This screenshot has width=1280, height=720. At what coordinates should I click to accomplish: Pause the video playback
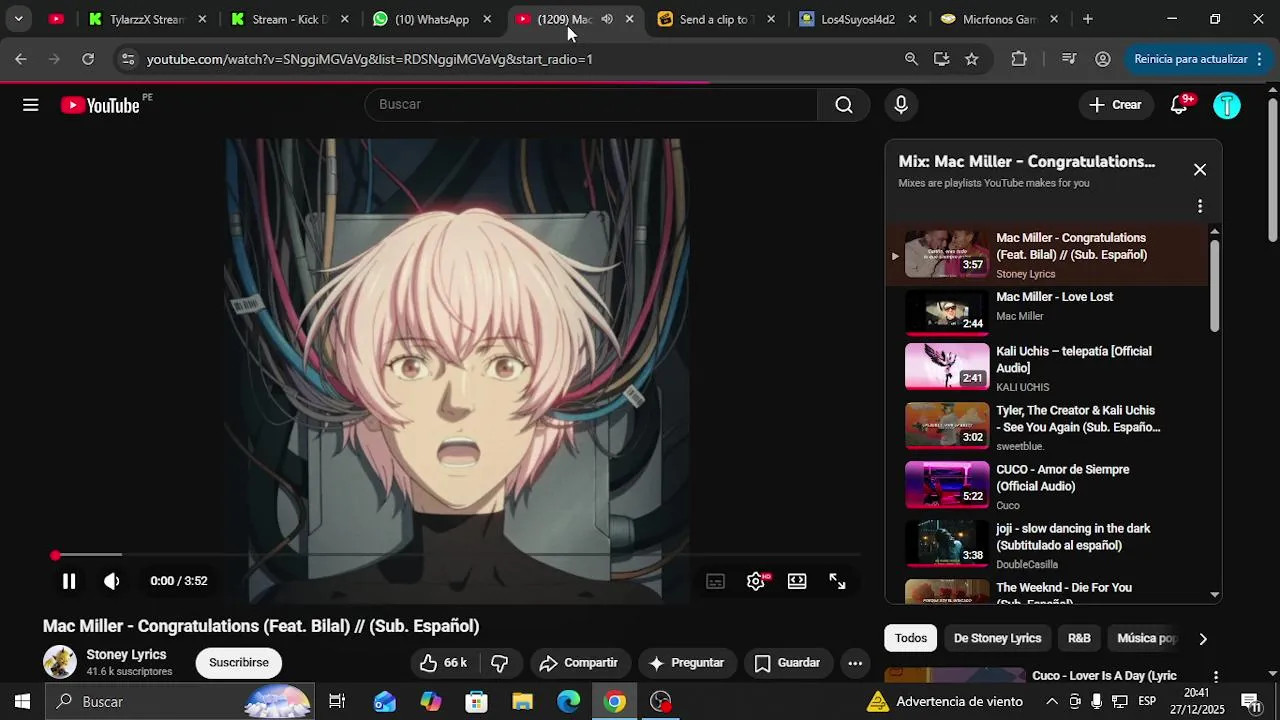click(x=69, y=581)
